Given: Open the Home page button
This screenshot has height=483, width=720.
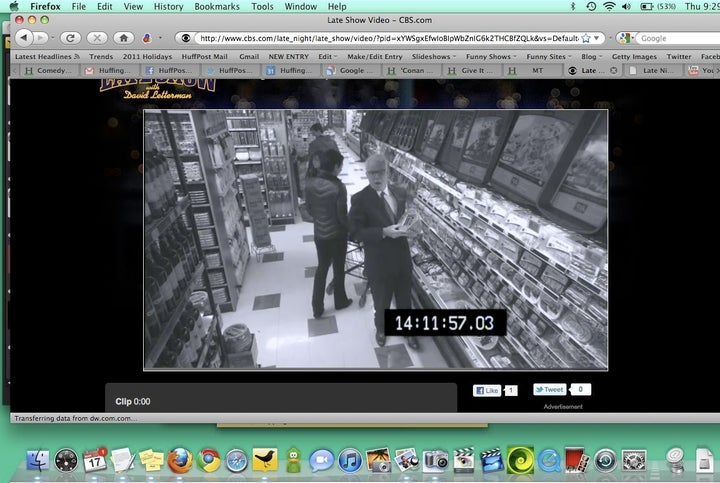Looking at the screenshot, I should click(124, 38).
